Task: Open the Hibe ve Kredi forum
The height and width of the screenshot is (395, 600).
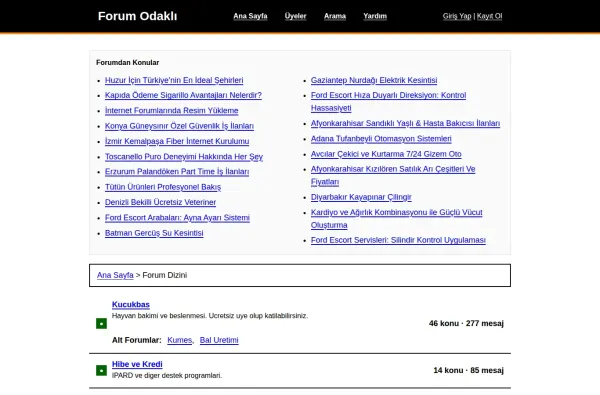Action: pos(137,364)
